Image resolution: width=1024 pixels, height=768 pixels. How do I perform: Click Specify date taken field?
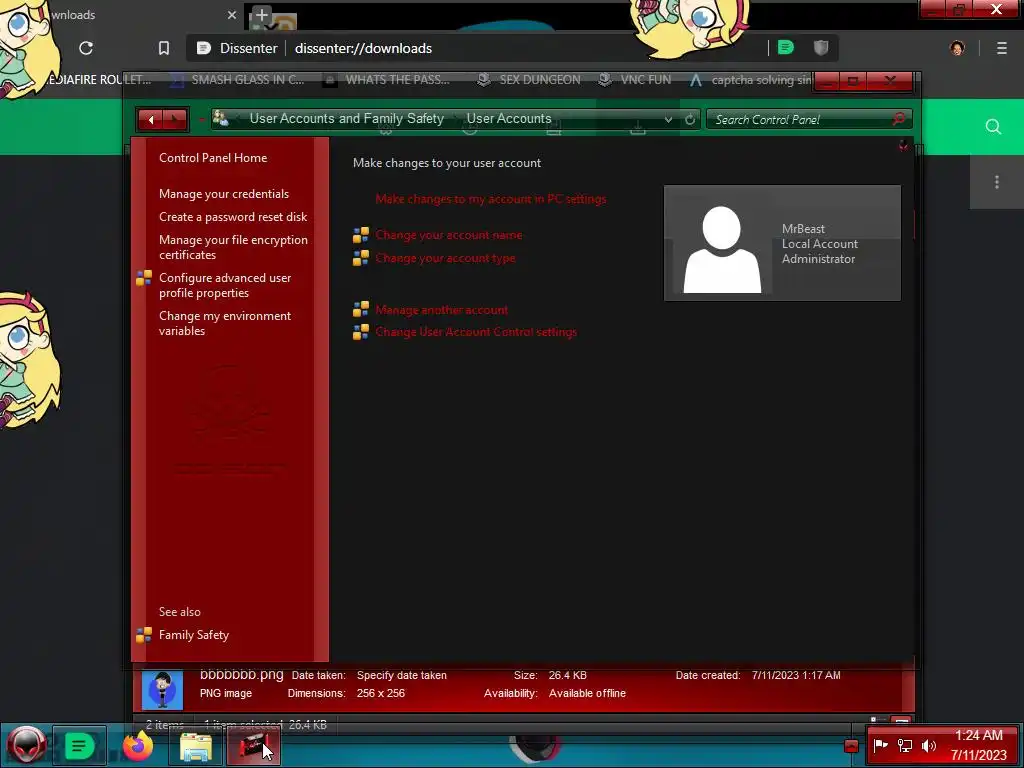[x=402, y=675]
